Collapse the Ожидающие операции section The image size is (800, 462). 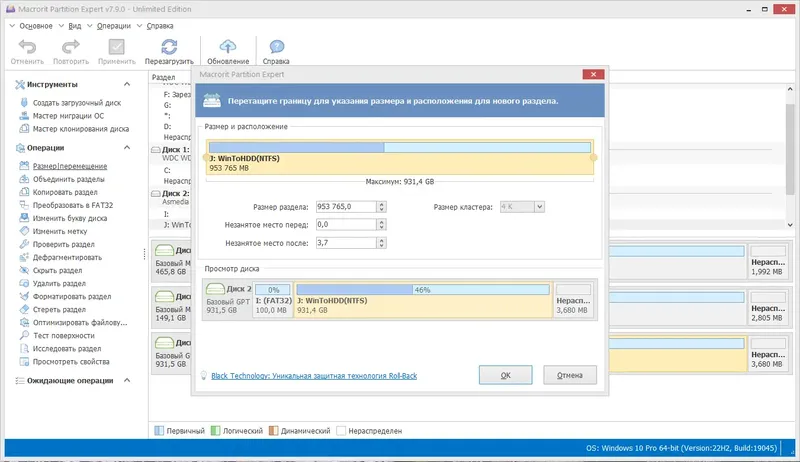(x=127, y=380)
